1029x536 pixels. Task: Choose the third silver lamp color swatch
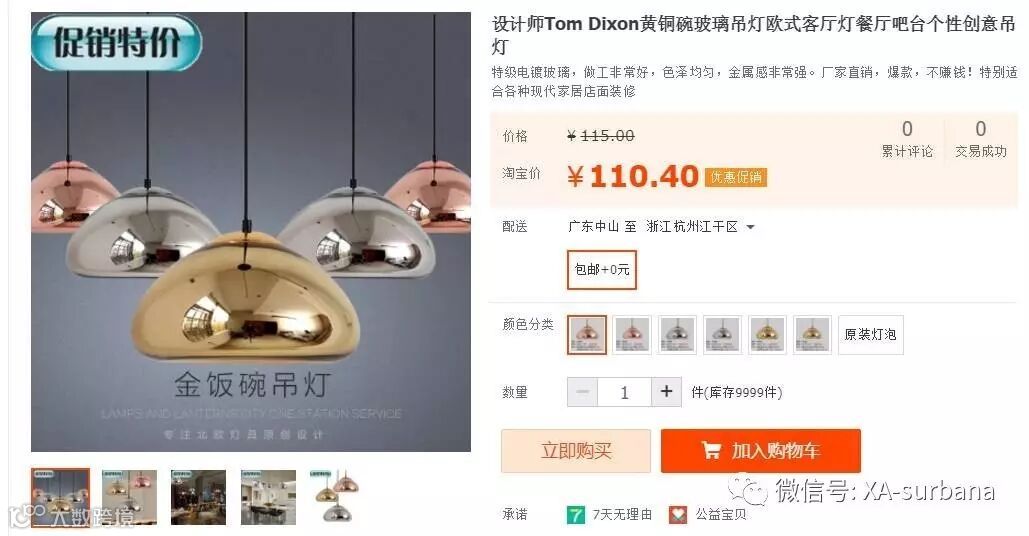[677, 335]
